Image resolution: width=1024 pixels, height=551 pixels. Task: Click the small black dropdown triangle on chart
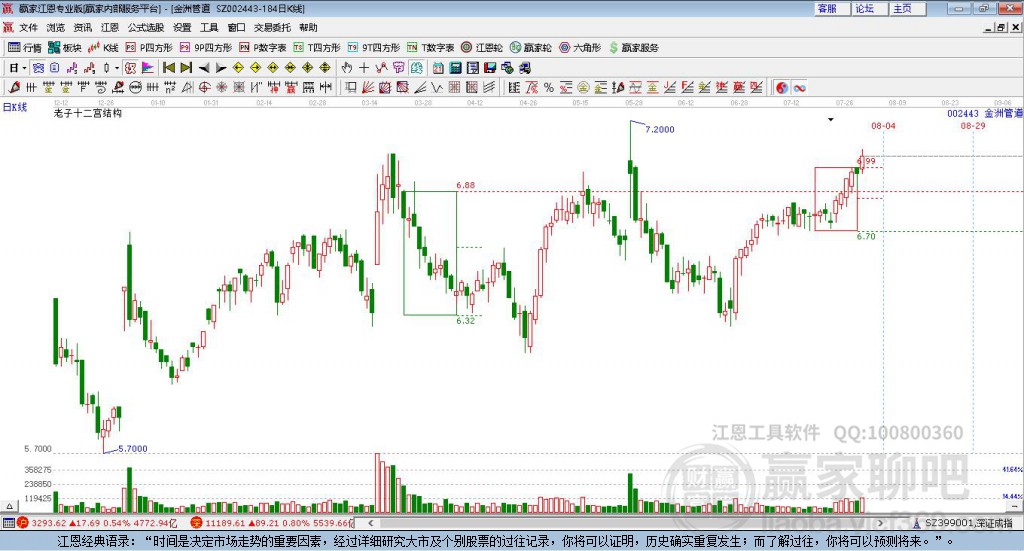point(831,119)
